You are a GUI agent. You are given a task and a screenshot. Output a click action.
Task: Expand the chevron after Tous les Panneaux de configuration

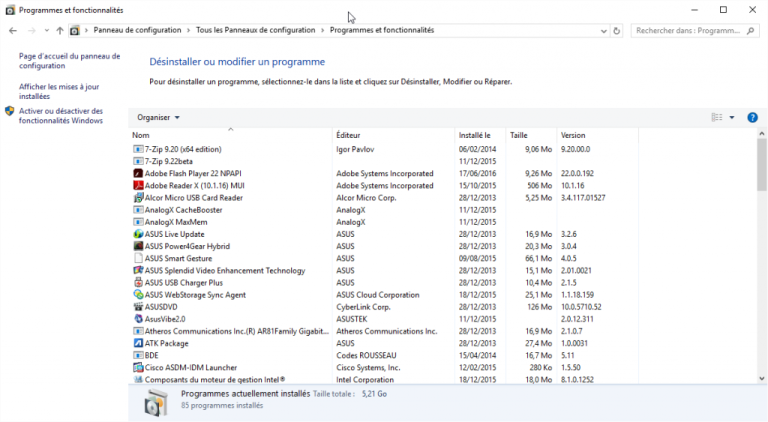coord(322,30)
